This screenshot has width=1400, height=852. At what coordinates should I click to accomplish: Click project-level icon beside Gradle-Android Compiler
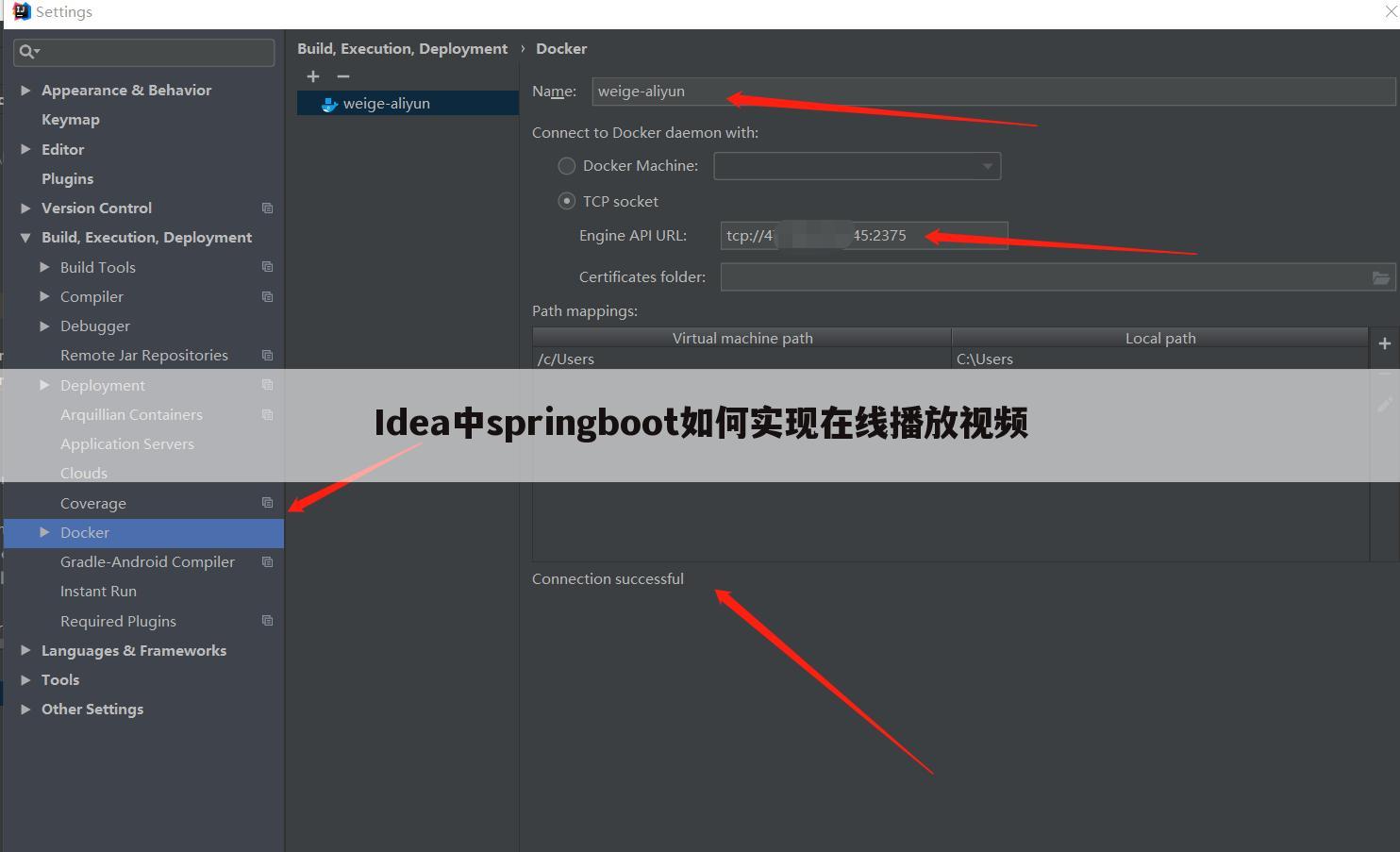coord(267,561)
